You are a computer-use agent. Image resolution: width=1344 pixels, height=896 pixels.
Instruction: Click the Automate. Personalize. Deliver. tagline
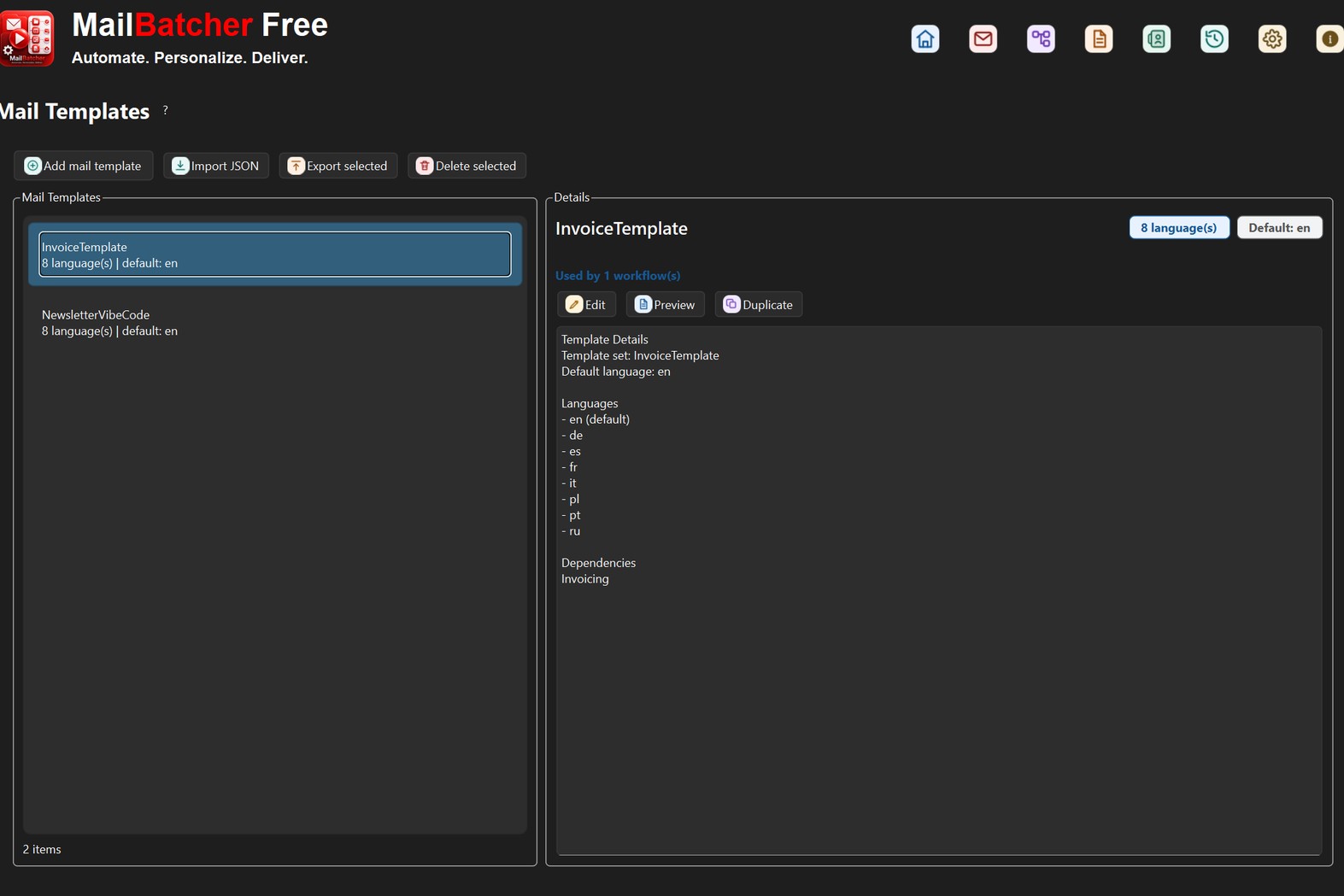click(190, 58)
